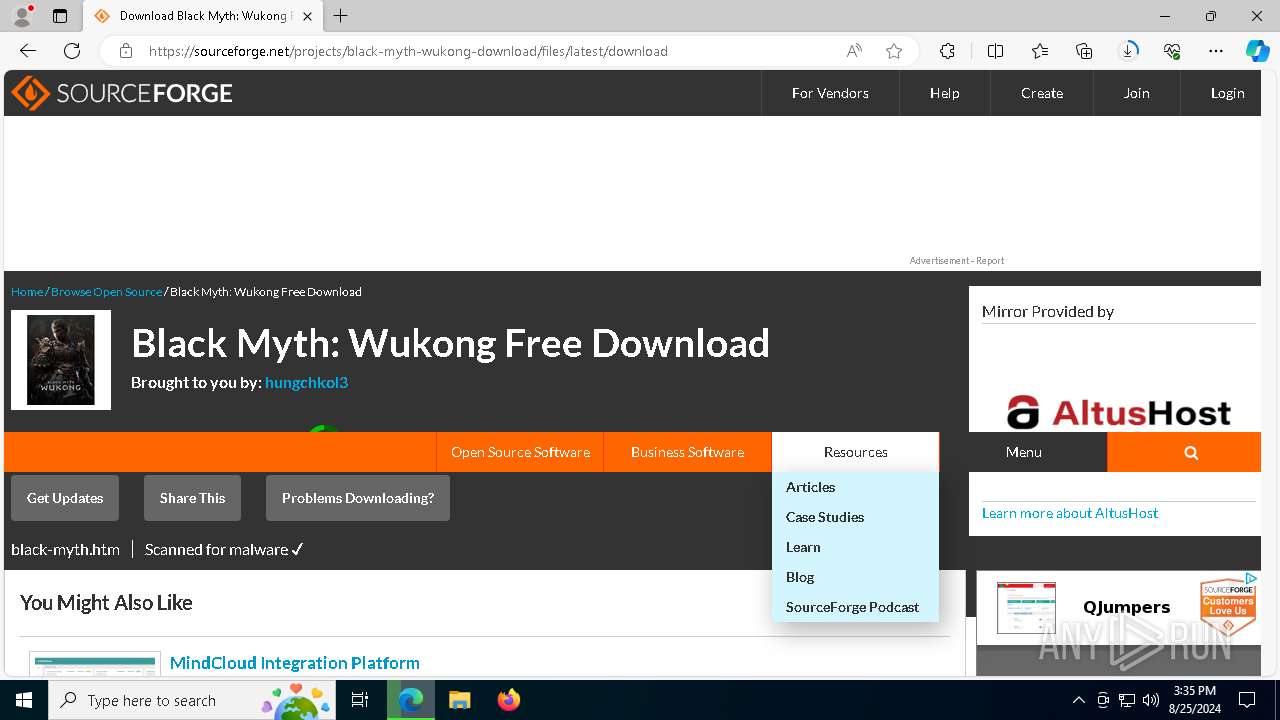Open Microsoft Edge from taskbar
Image resolution: width=1280 pixels, height=720 pixels.
click(411, 700)
